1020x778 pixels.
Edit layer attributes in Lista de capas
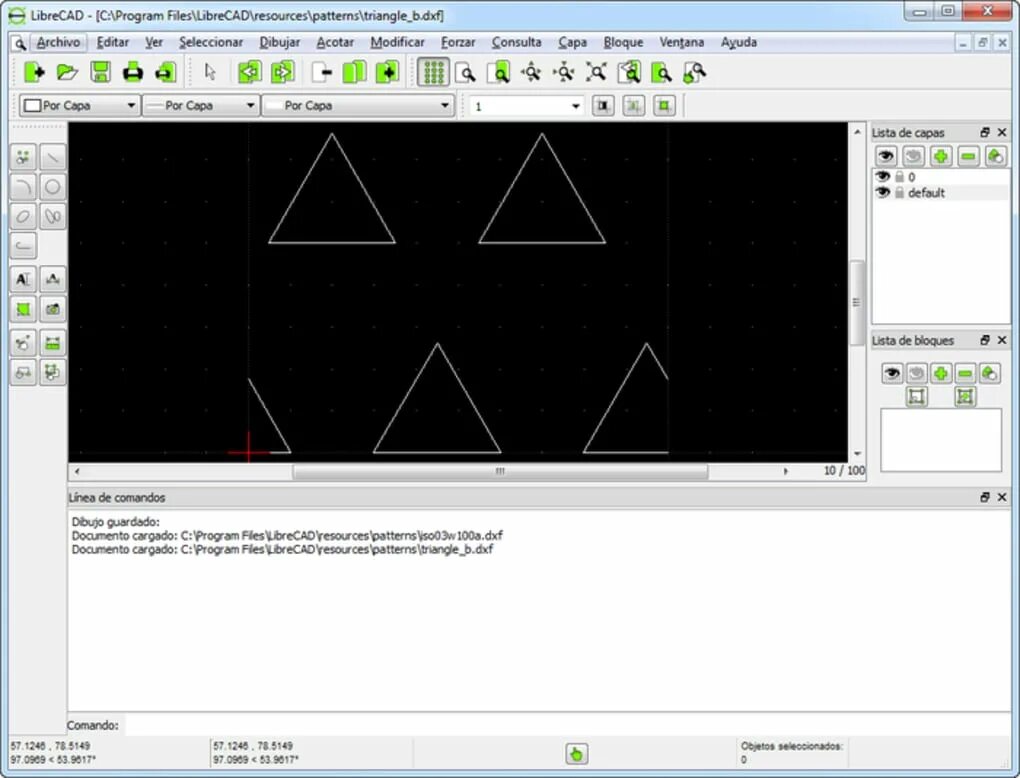[995, 156]
